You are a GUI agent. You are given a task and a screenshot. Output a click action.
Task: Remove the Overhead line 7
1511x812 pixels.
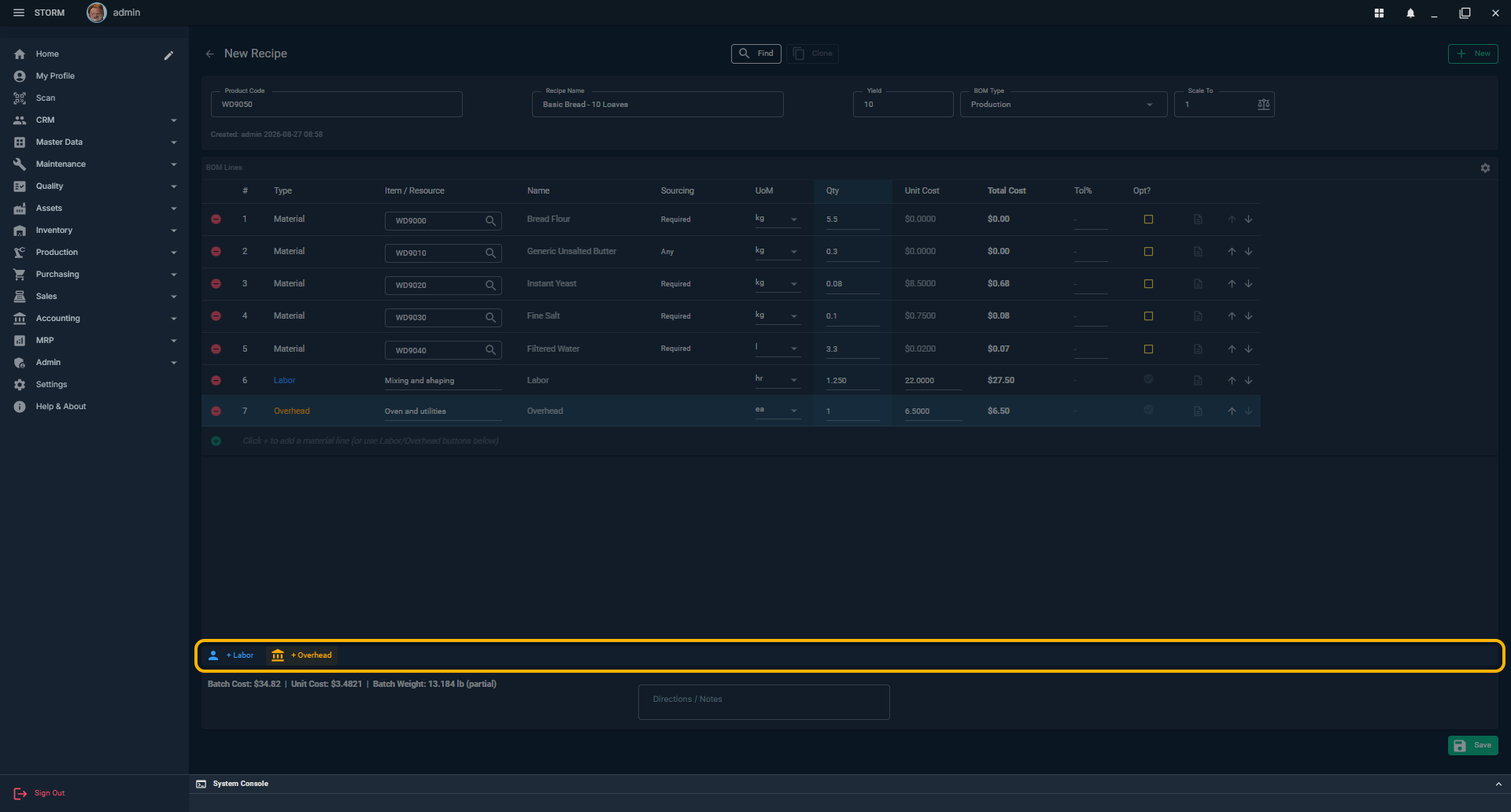[216, 411]
